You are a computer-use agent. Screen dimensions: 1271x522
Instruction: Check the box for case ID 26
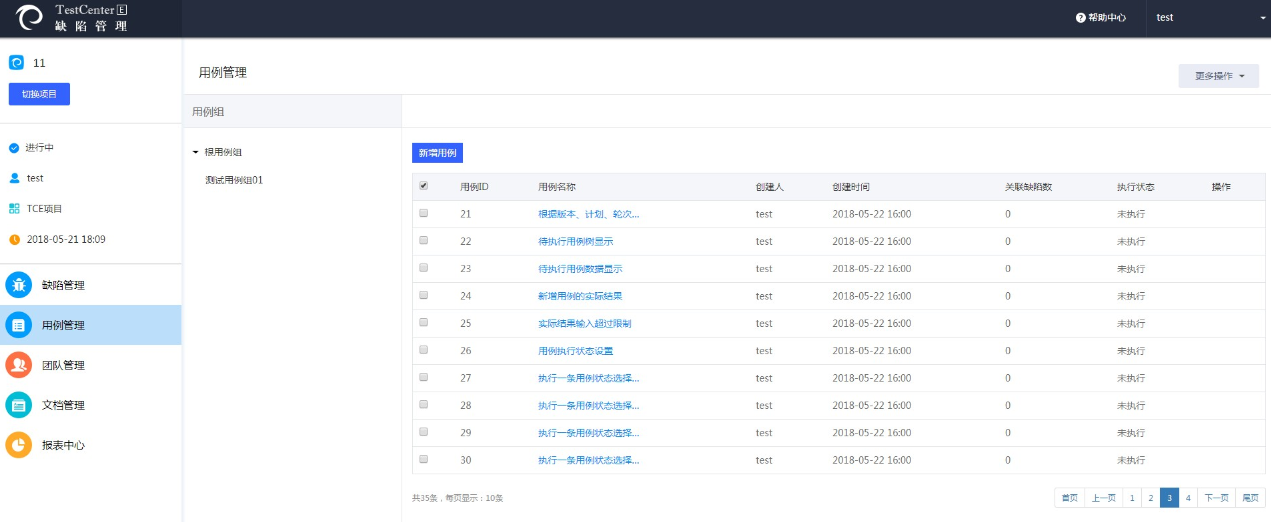coord(423,350)
